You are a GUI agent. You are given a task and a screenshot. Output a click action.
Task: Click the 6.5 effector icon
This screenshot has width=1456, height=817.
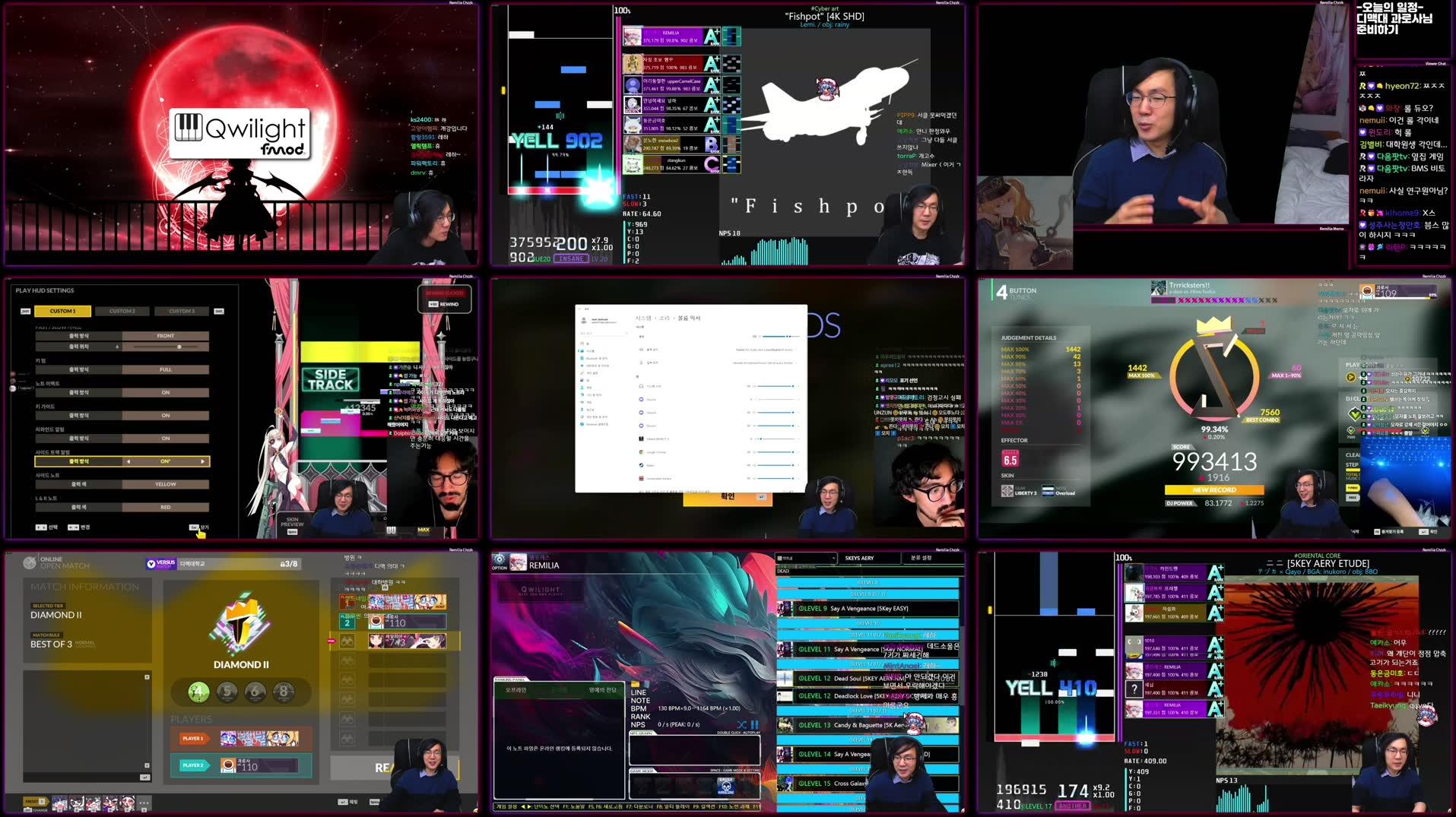[x=1010, y=459]
